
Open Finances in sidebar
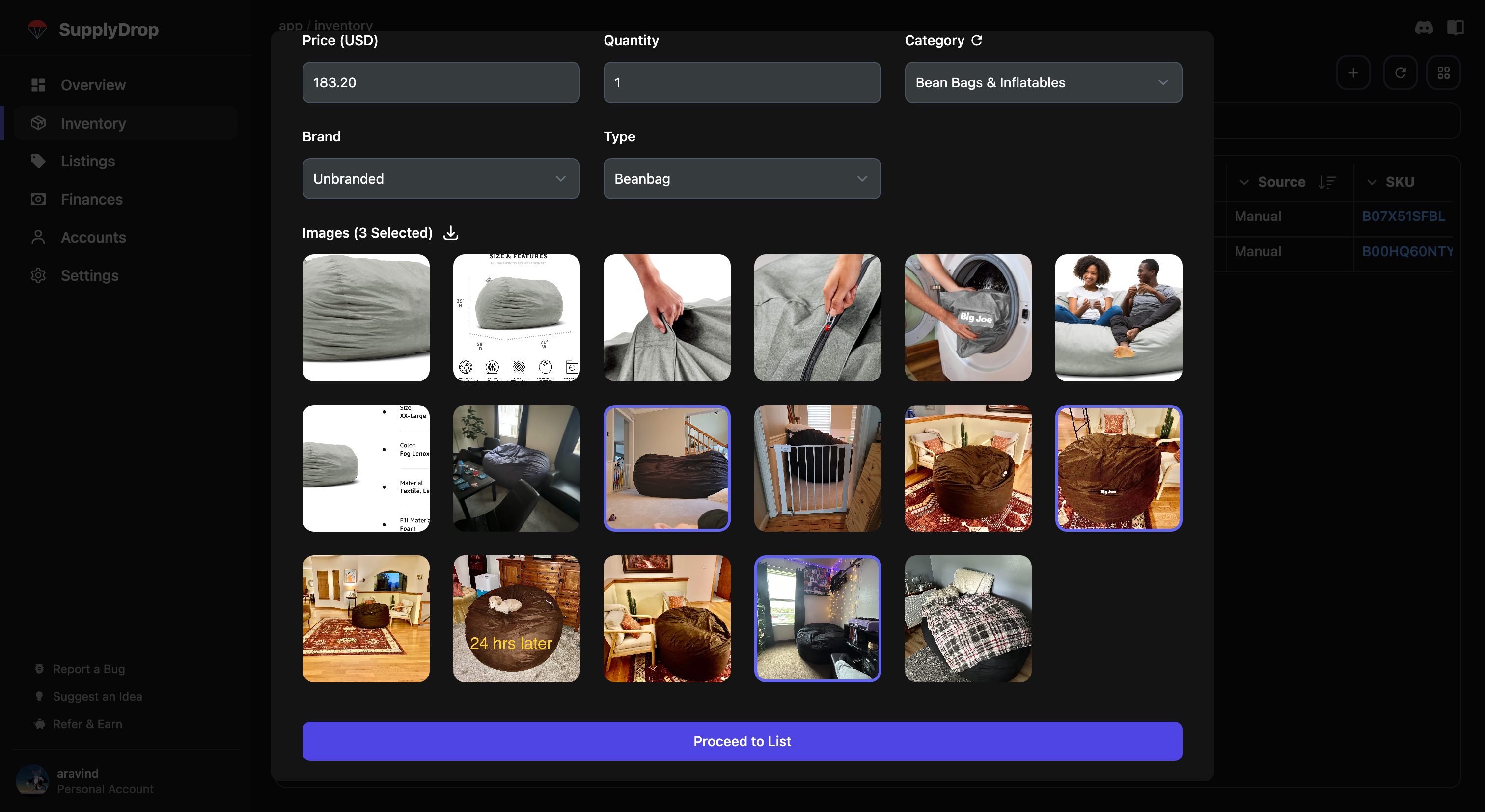92,199
